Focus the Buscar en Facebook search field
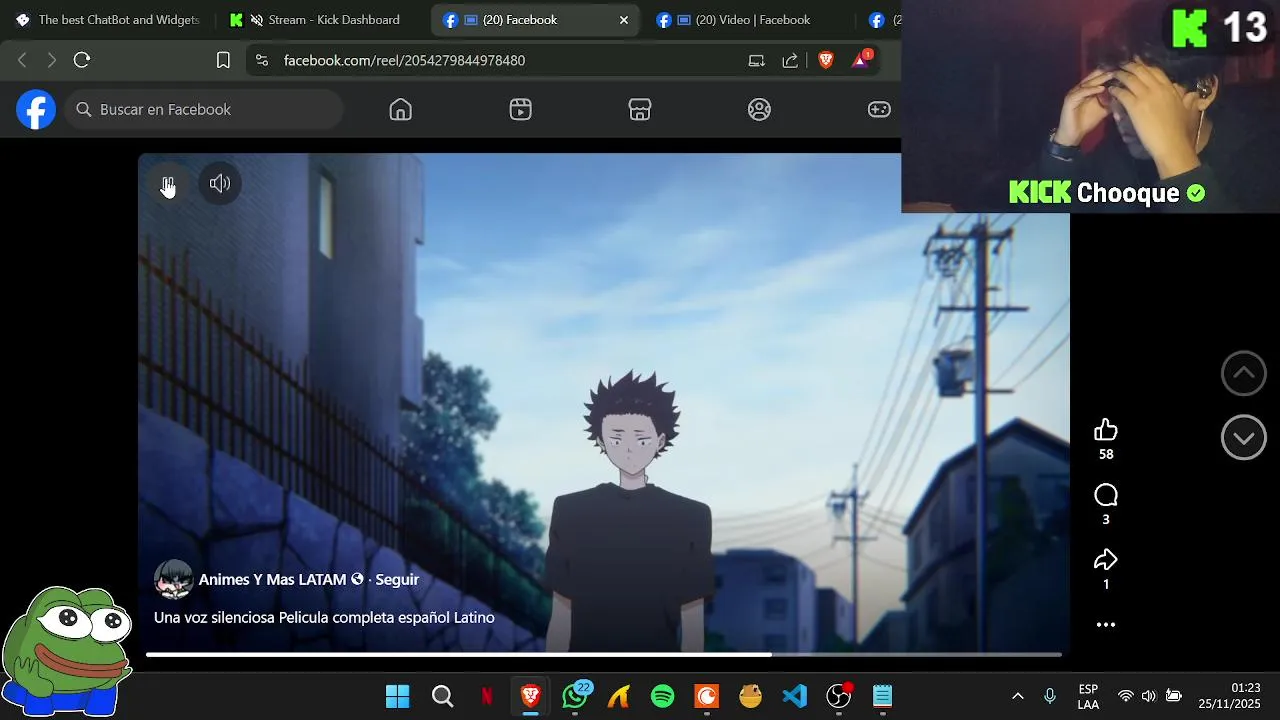This screenshot has height=720, width=1280. coord(205,110)
